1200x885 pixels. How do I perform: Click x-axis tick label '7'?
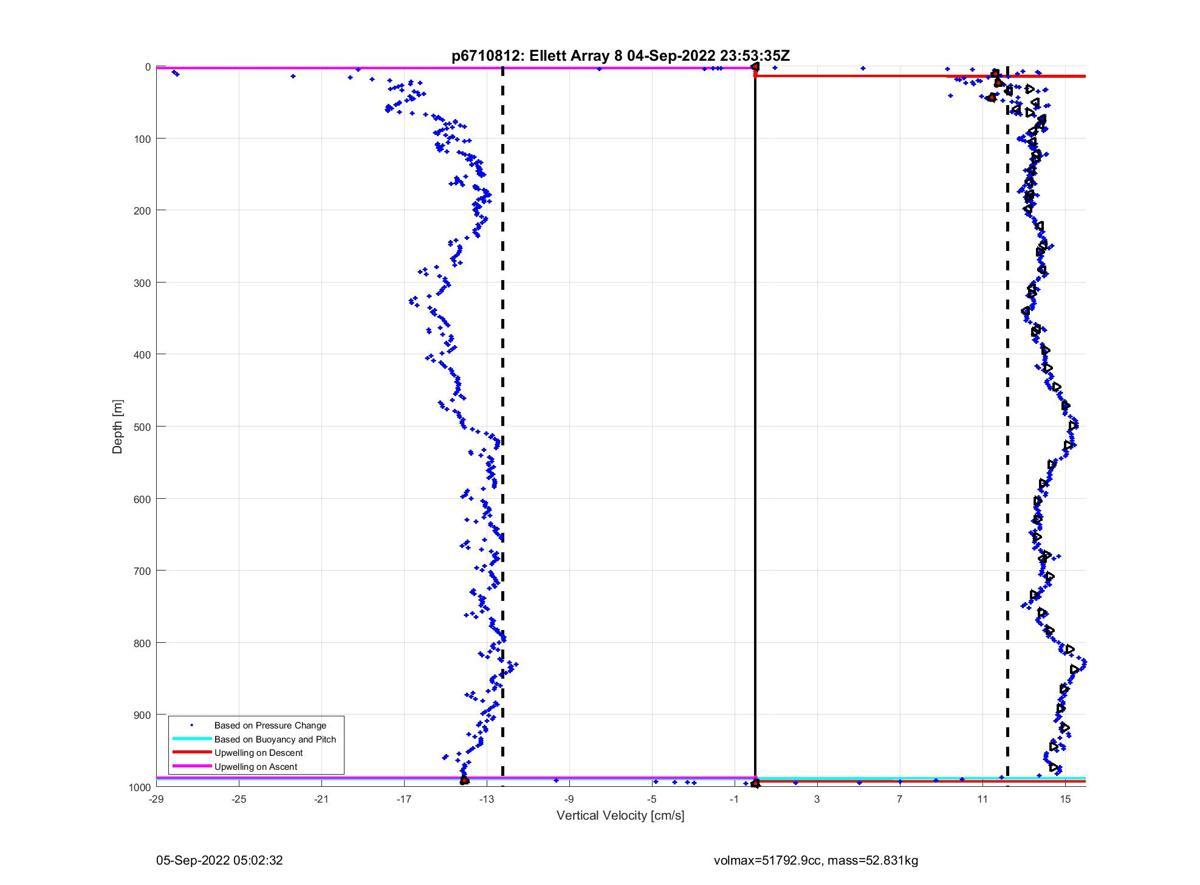(x=900, y=799)
